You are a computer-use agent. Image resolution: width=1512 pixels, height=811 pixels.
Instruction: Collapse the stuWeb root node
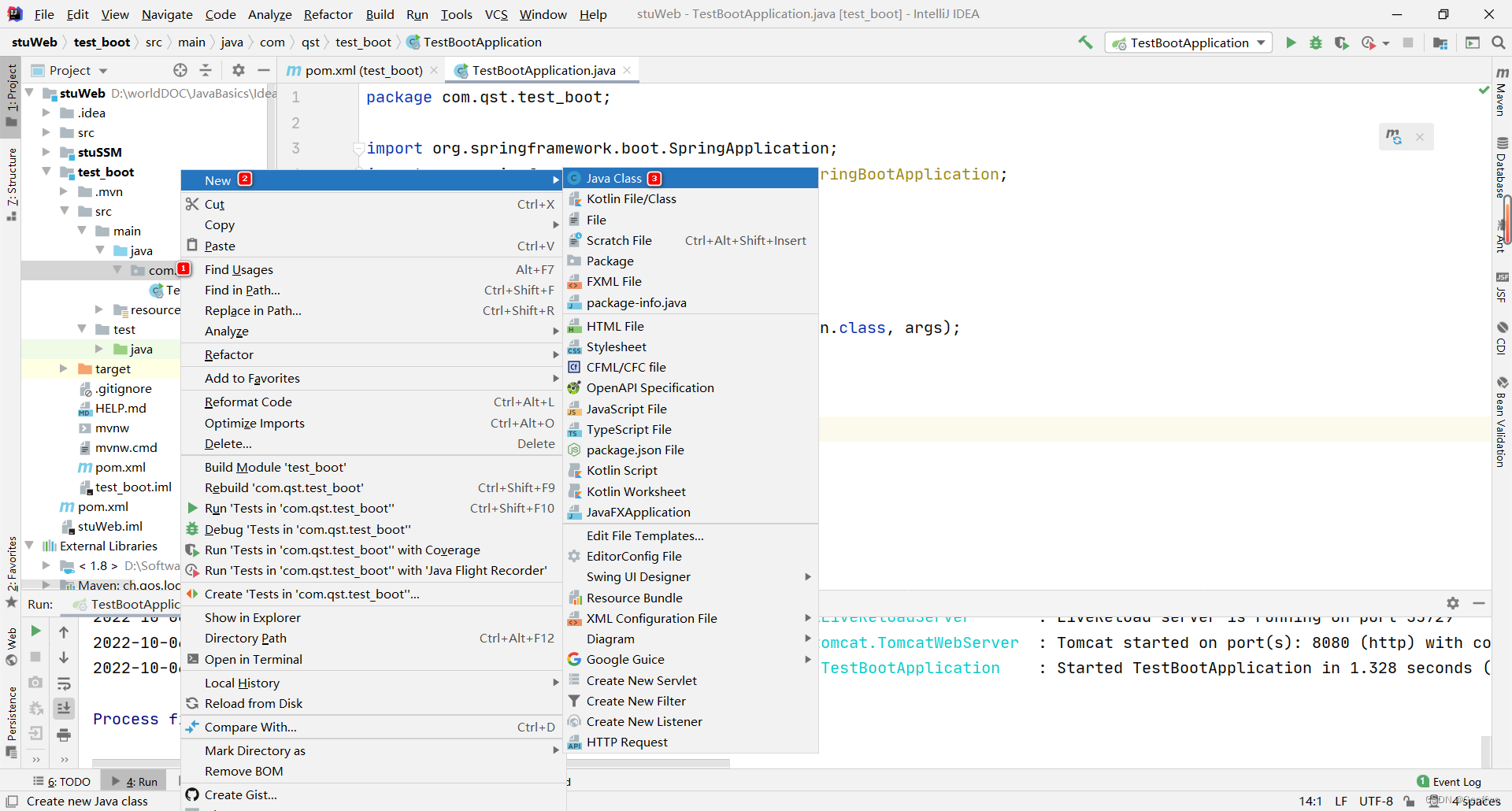(30, 93)
